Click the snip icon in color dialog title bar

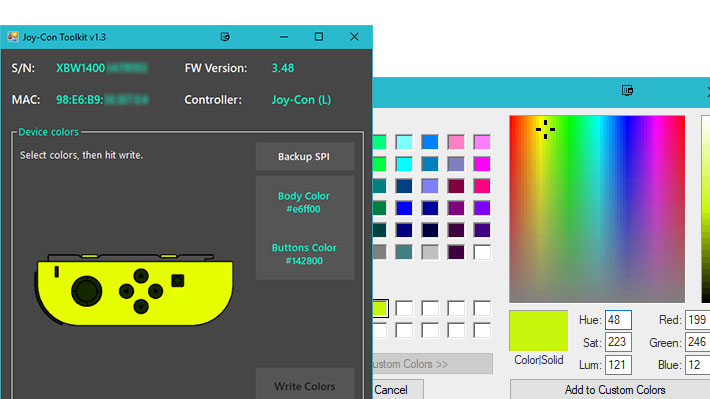627,91
